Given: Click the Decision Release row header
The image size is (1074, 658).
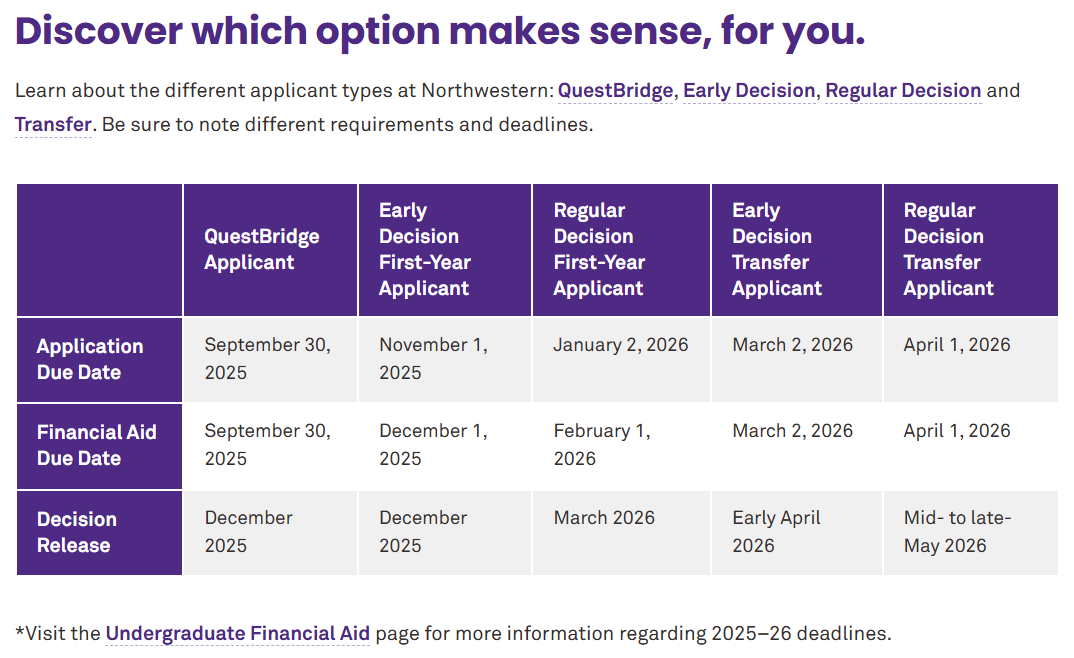Looking at the screenshot, I should (99, 532).
